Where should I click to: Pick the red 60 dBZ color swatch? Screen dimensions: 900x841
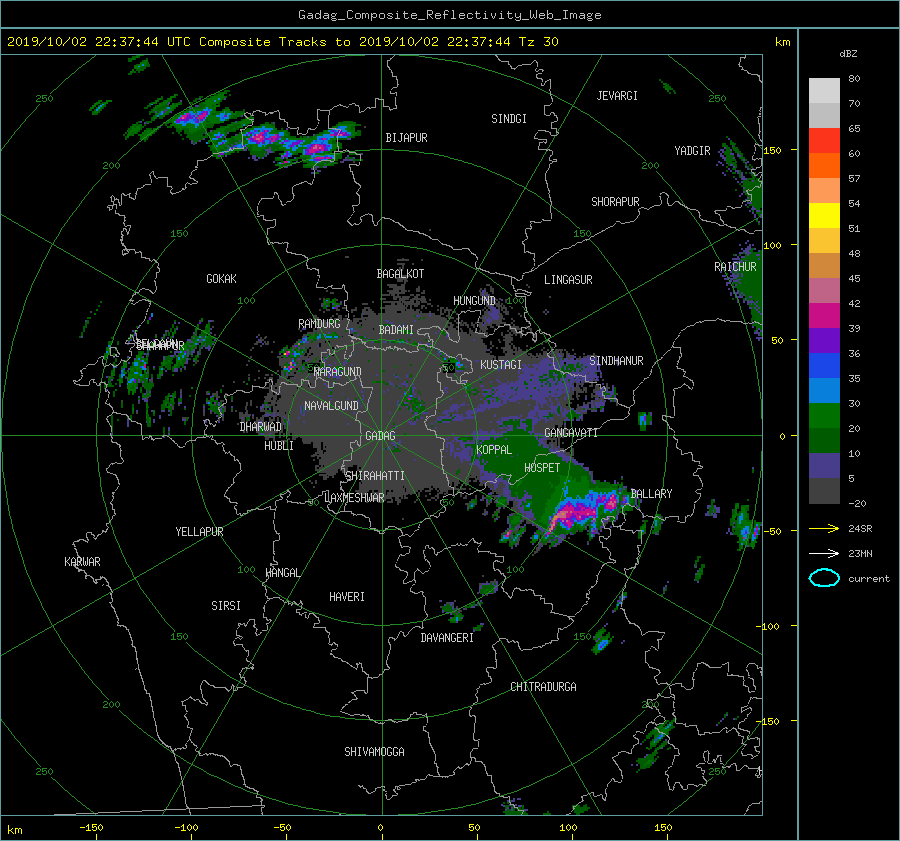[x=824, y=141]
